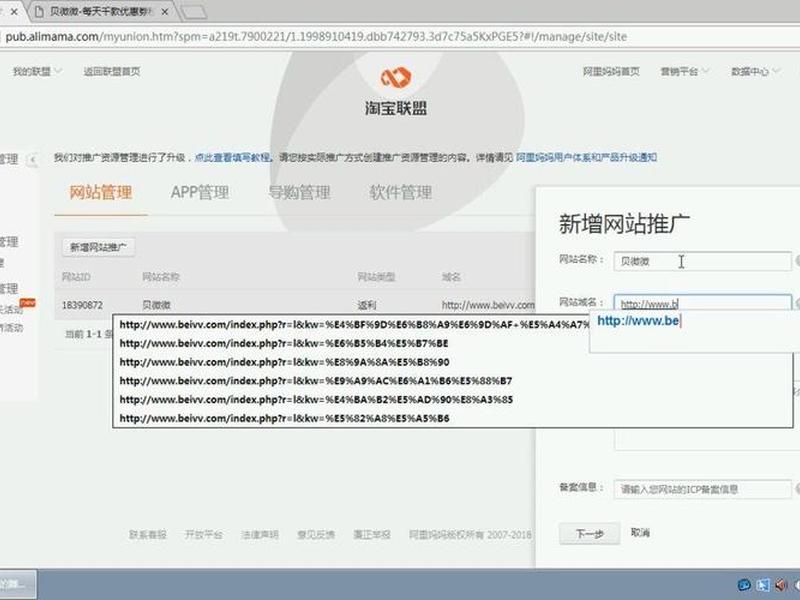Open the 意见反馈 footer link
Viewport: 800px width, 600px height.
pos(316,535)
